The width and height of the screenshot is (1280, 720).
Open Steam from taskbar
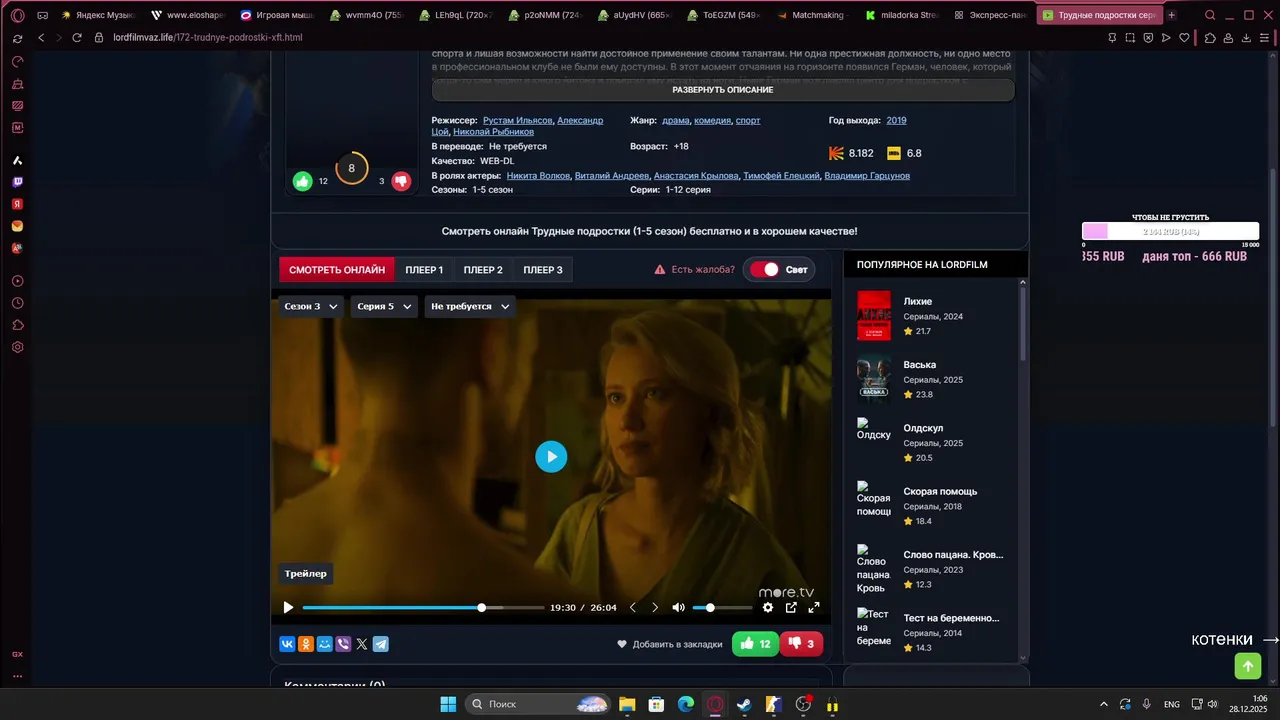pyautogui.click(x=744, y=704)
